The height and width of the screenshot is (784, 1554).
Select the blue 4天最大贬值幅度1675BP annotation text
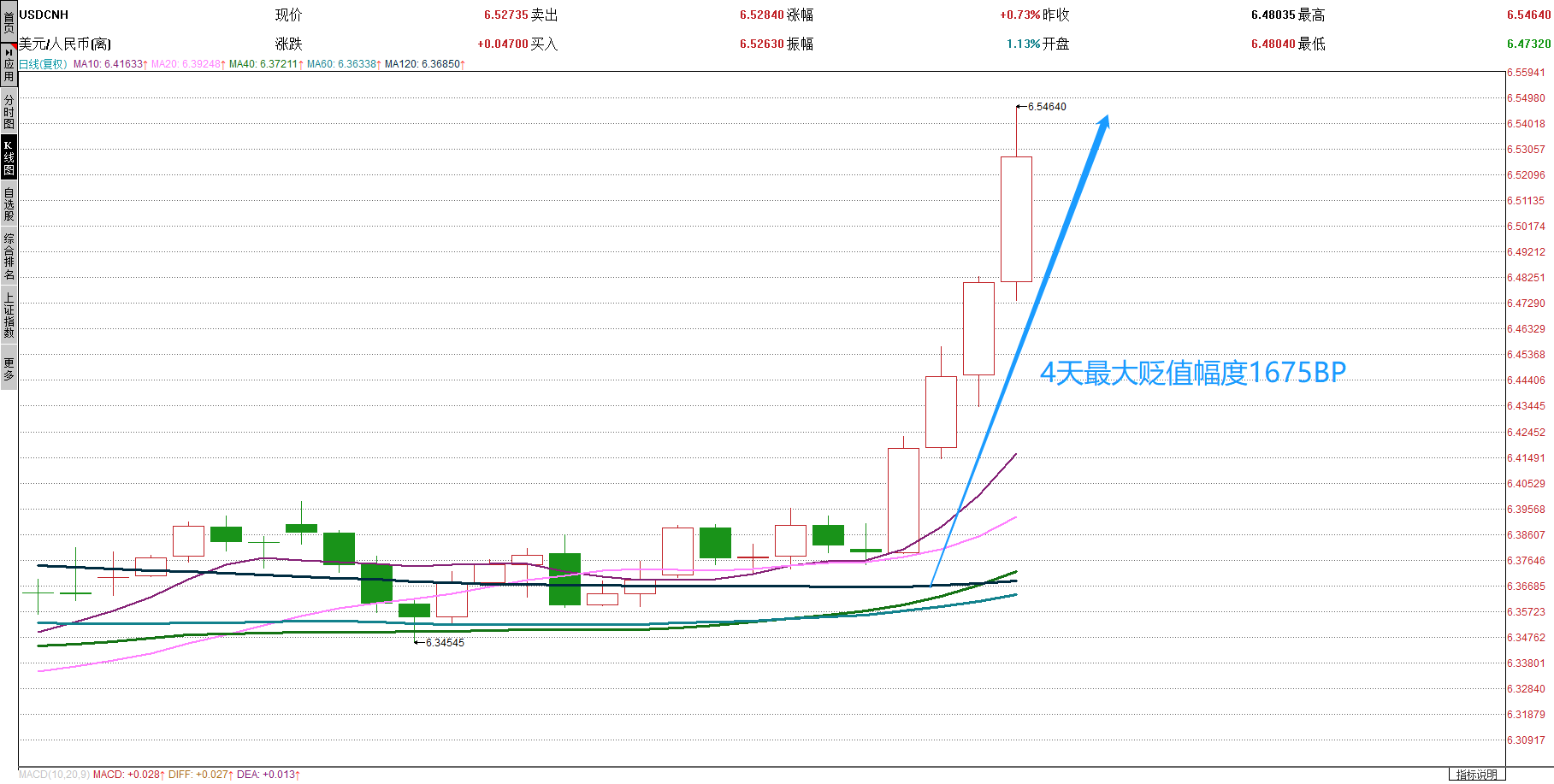coord(1192,373)
